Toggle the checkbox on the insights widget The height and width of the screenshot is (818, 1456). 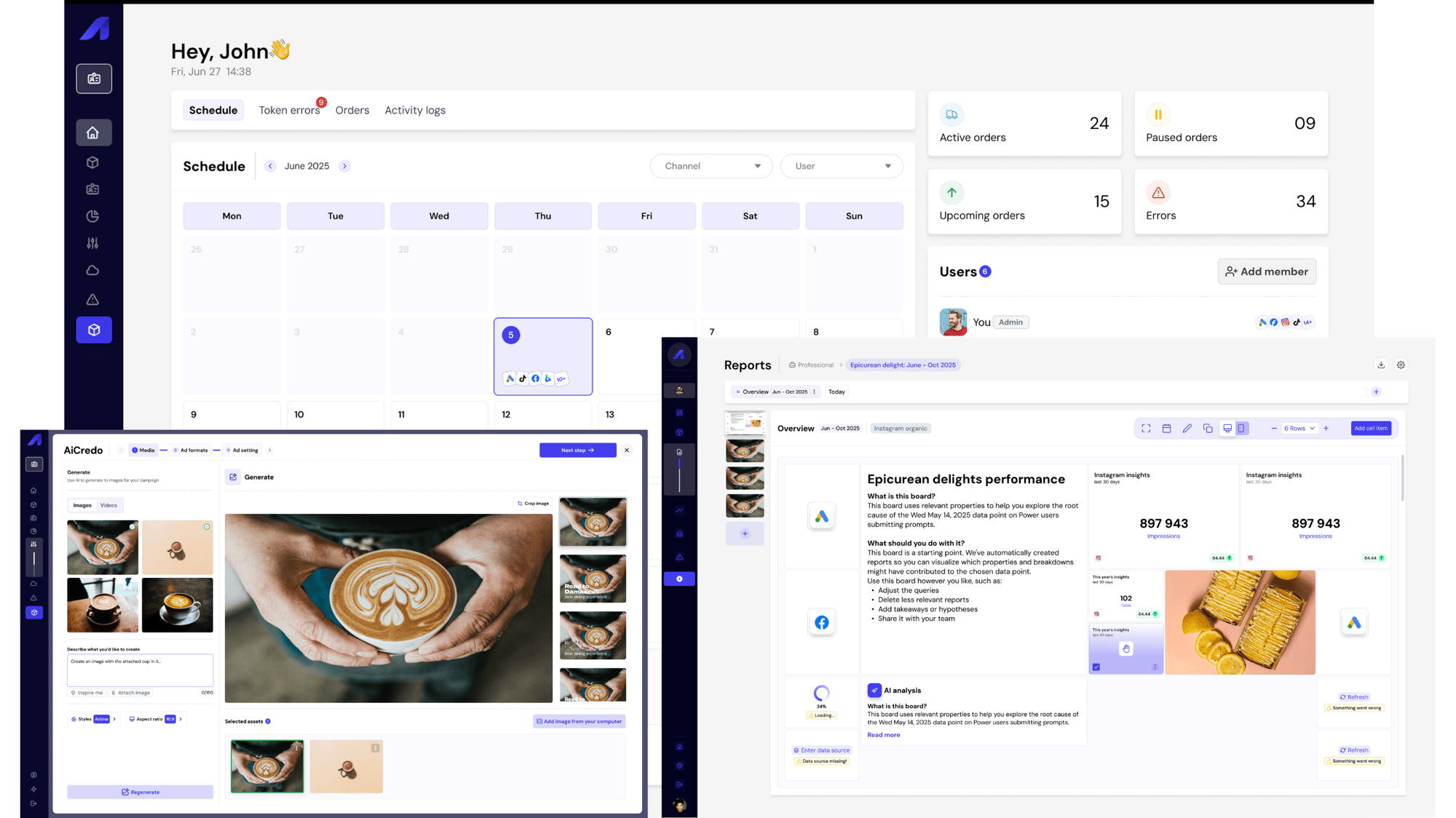(1096, 667)
